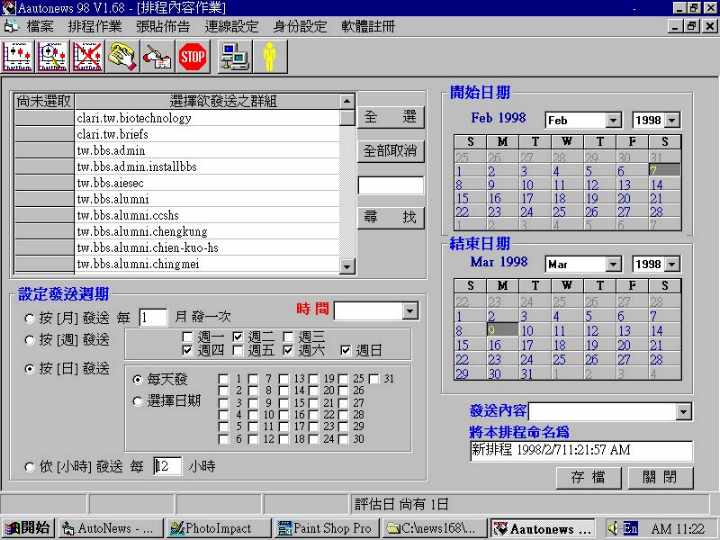Click the mailbox posting toolbar icon

[x=157, y=56]
